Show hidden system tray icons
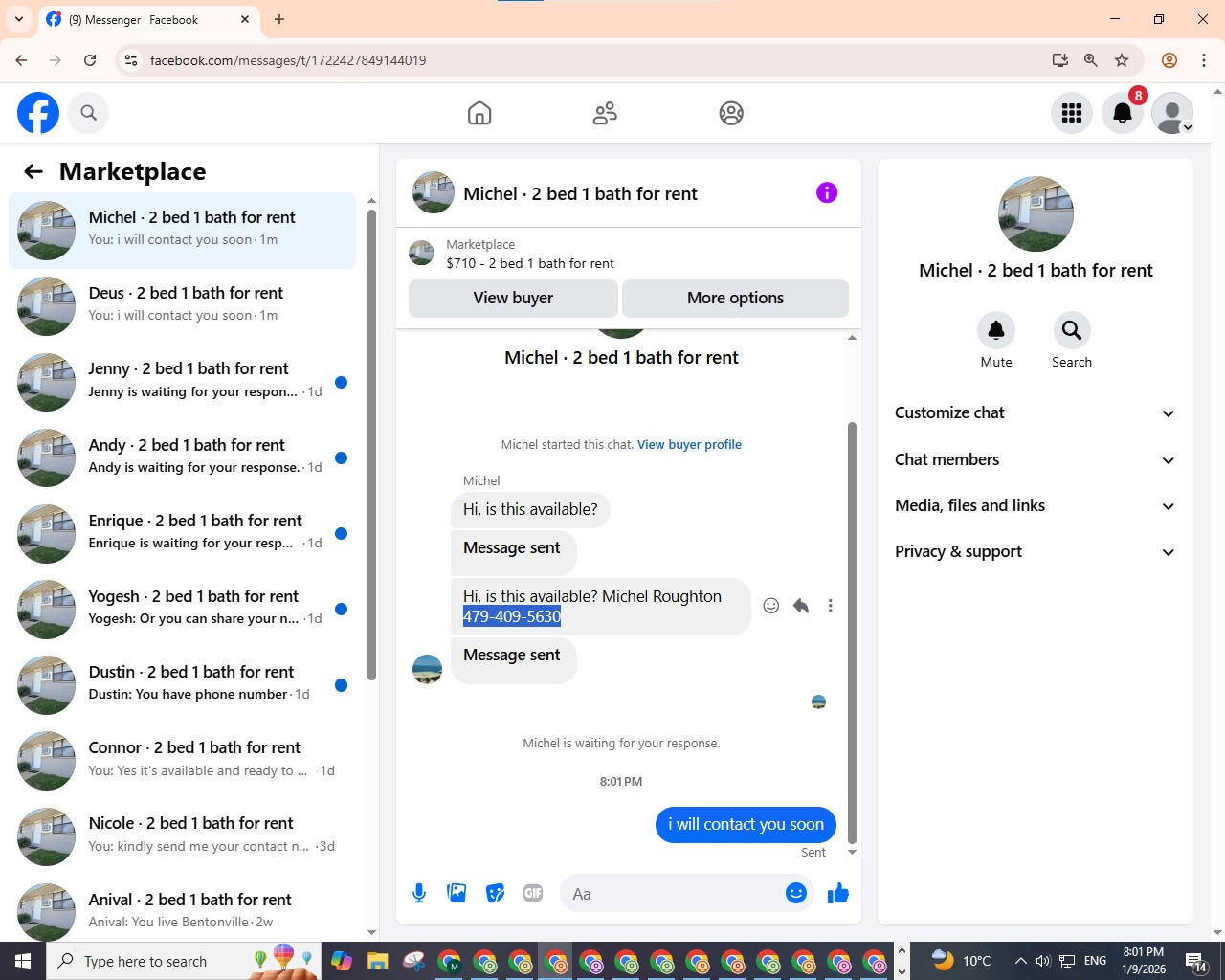The image size is (1225, 980). coord(1020,961)
